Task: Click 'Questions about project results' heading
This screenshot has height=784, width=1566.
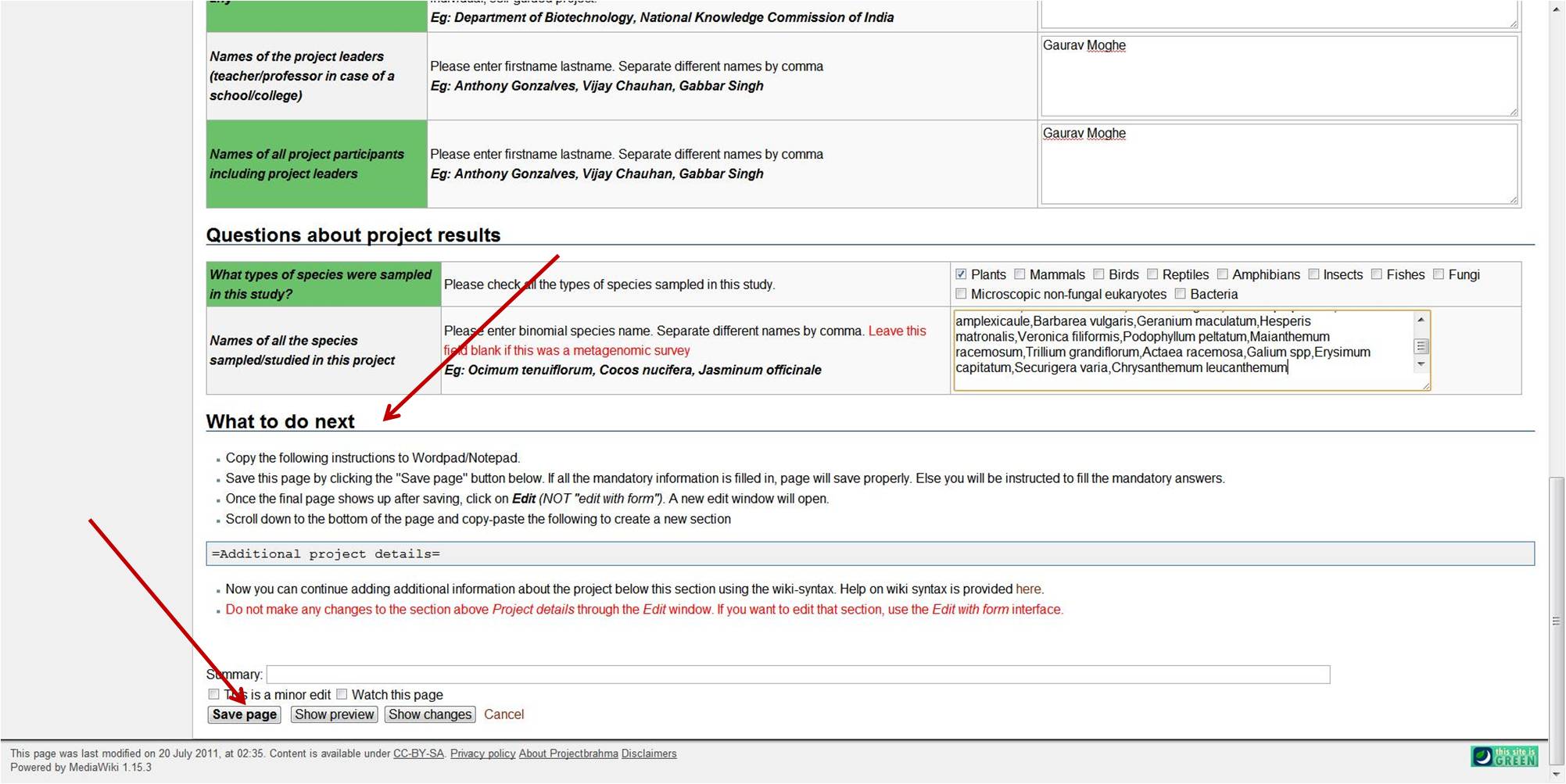Action: 353,235
